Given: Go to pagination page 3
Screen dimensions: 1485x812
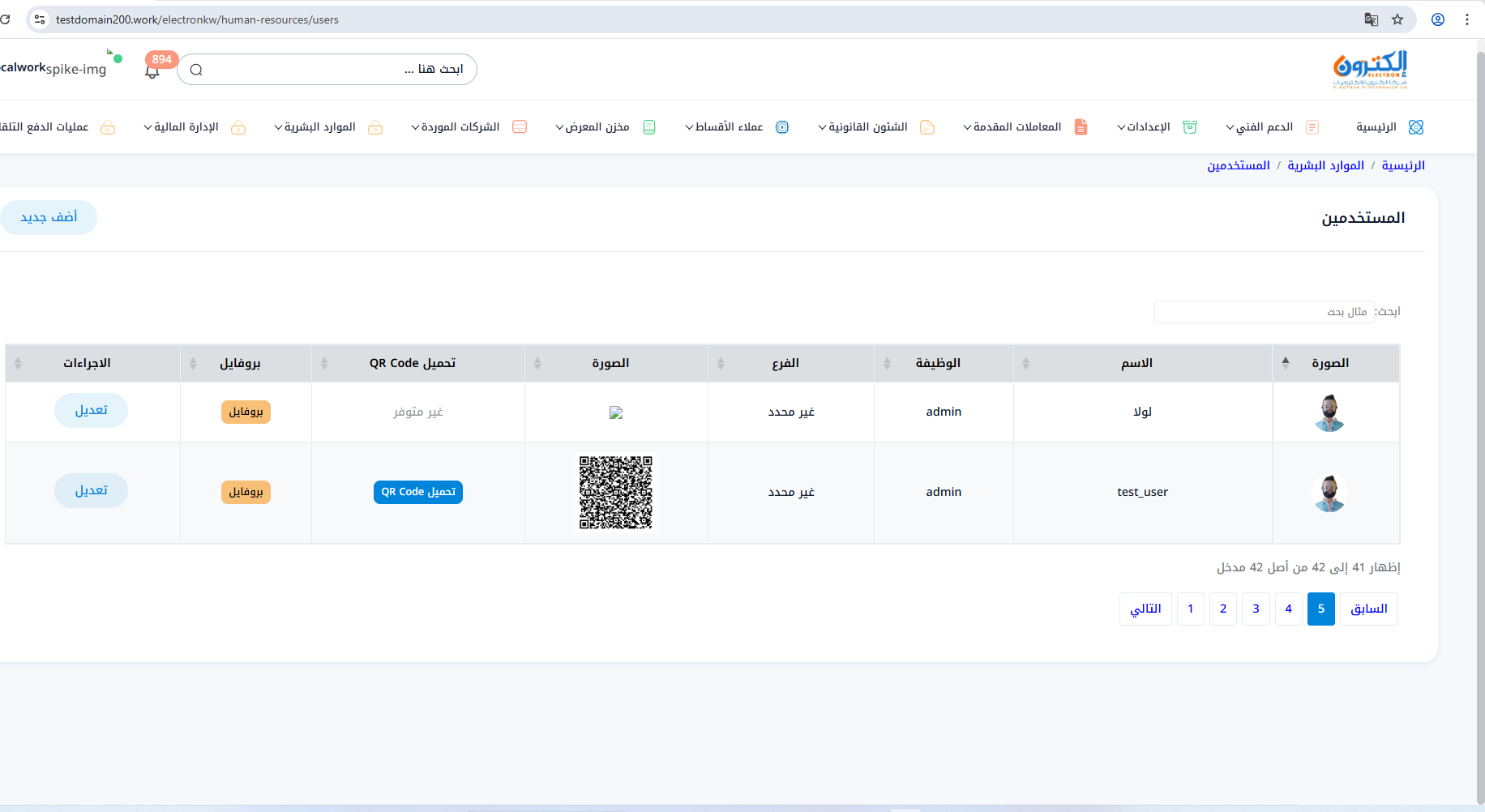Looking at the screenshot, I should coord(1256,609).
